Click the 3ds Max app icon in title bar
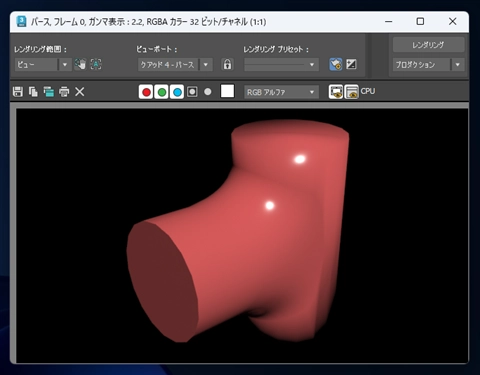Image resolution: width=480 pixels, height=375 pixels. (x=21, y=22)
